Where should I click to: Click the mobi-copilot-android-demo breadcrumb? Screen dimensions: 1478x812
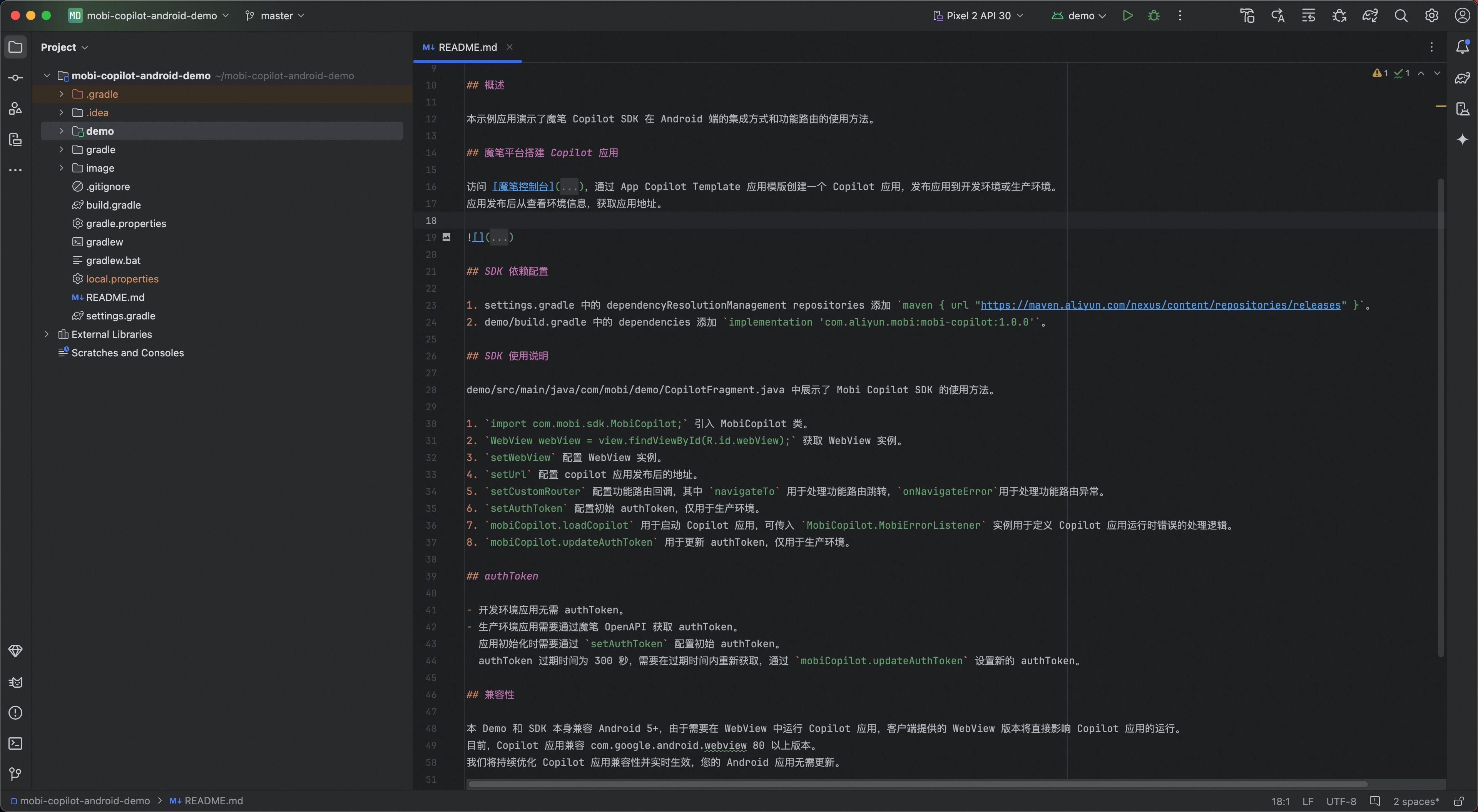[x=80, y=801]
